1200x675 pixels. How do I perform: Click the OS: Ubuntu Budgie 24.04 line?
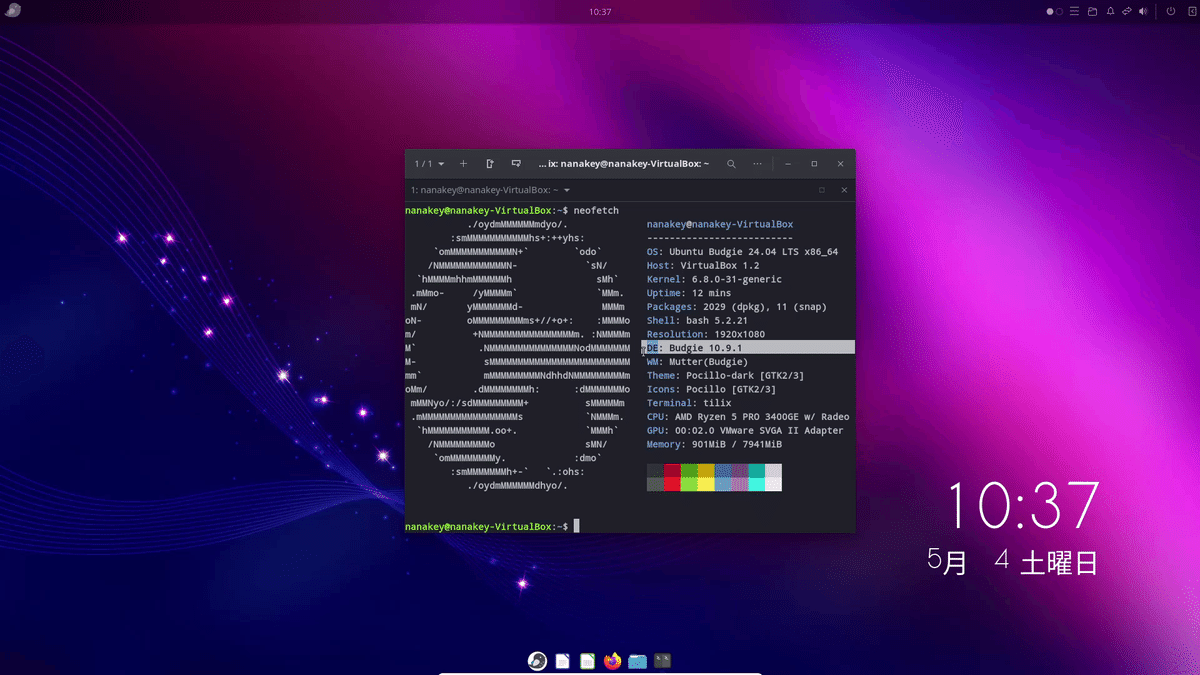pos(742,252)
